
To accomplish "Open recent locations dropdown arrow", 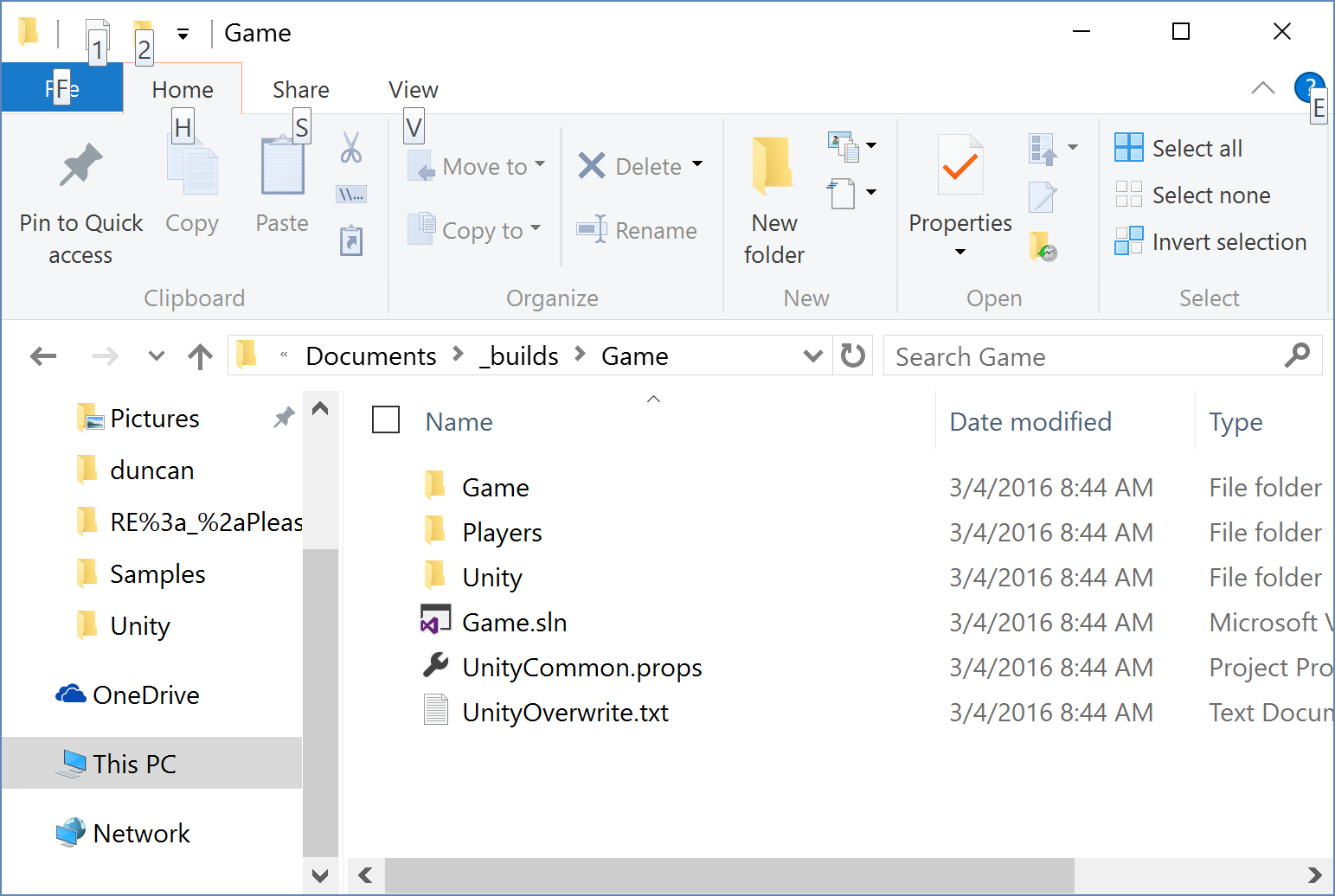I will (157, 355).
